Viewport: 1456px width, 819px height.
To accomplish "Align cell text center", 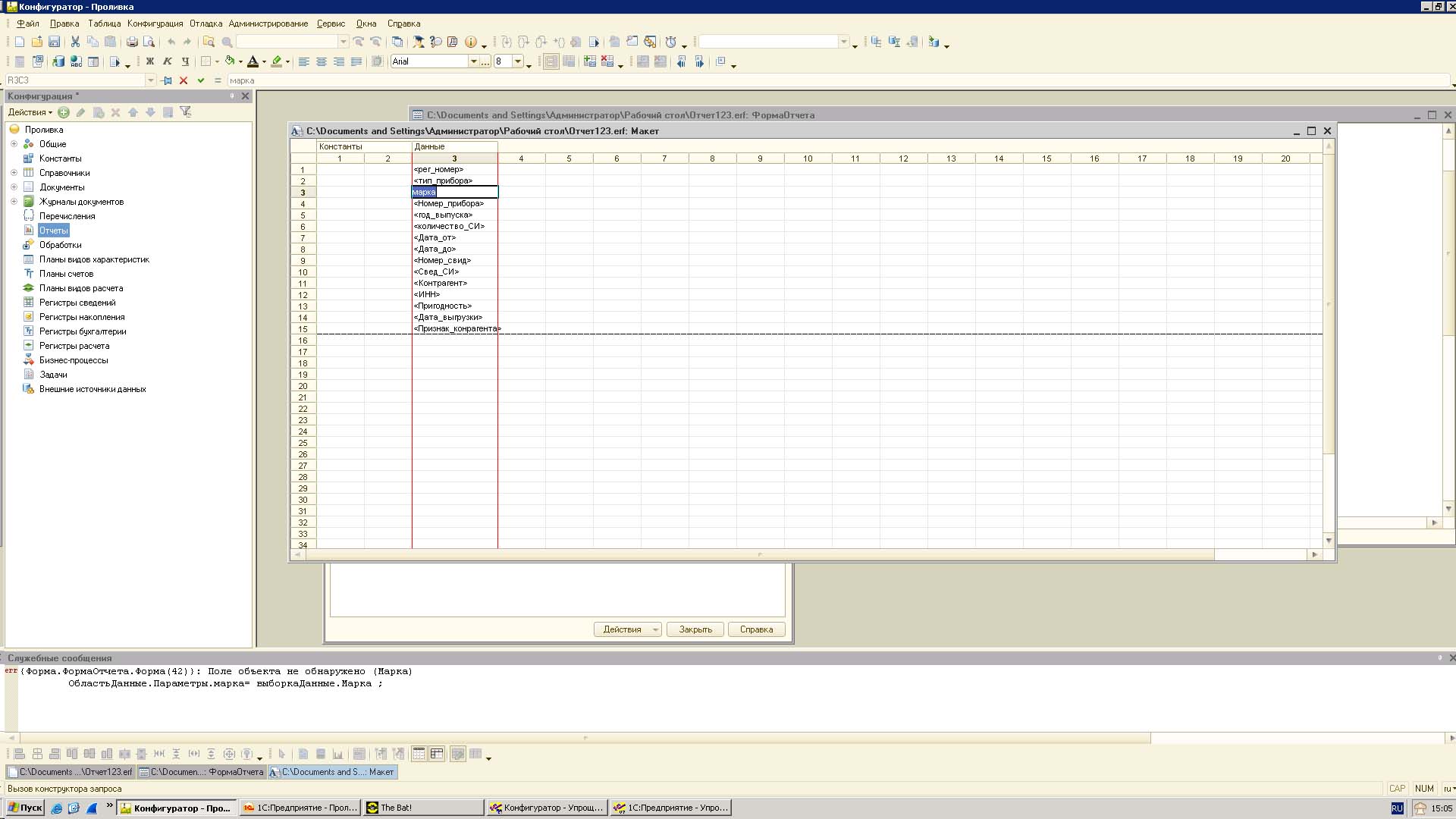I will (322, 62).
